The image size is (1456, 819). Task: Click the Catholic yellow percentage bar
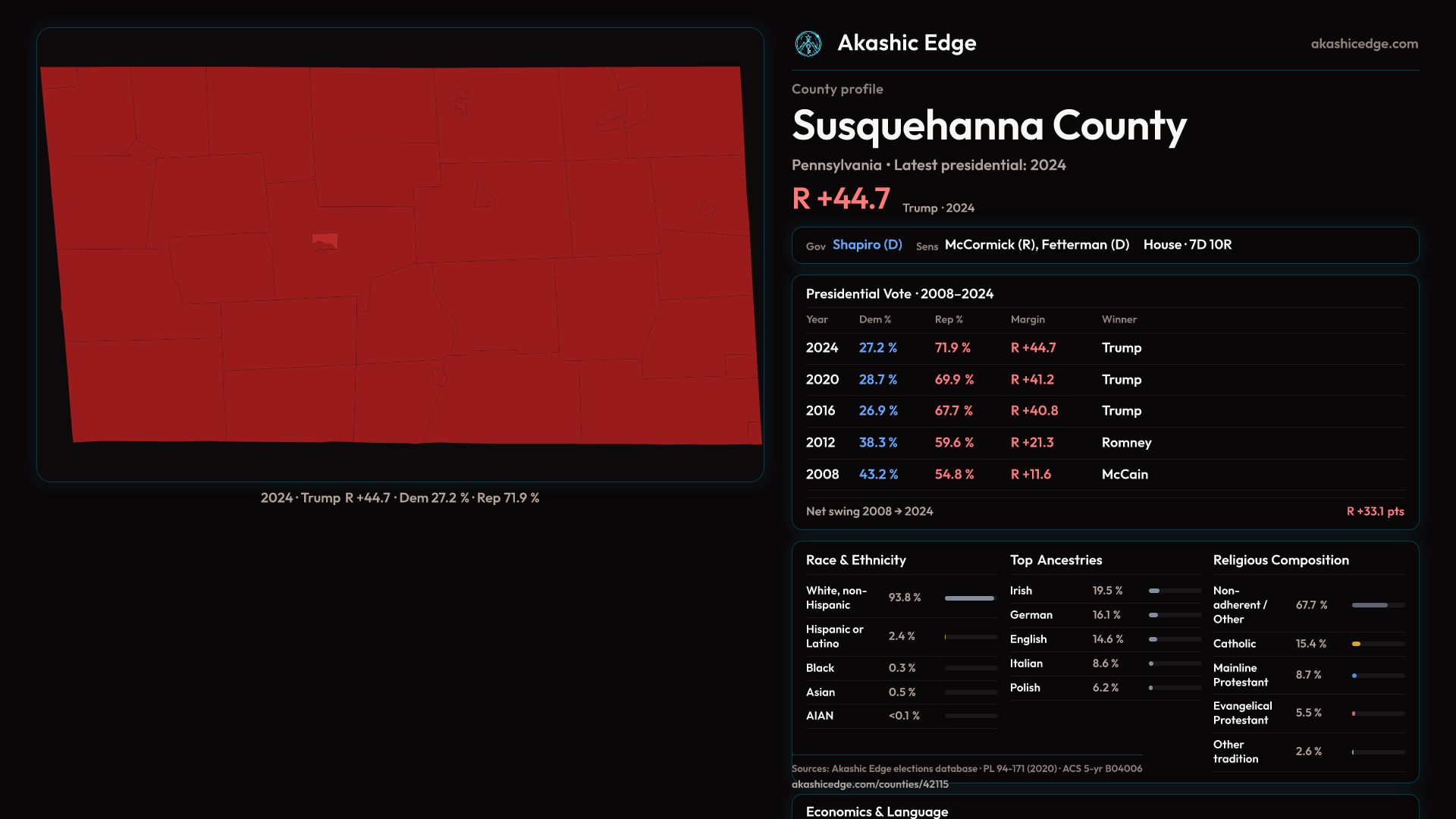point(1357,644)
